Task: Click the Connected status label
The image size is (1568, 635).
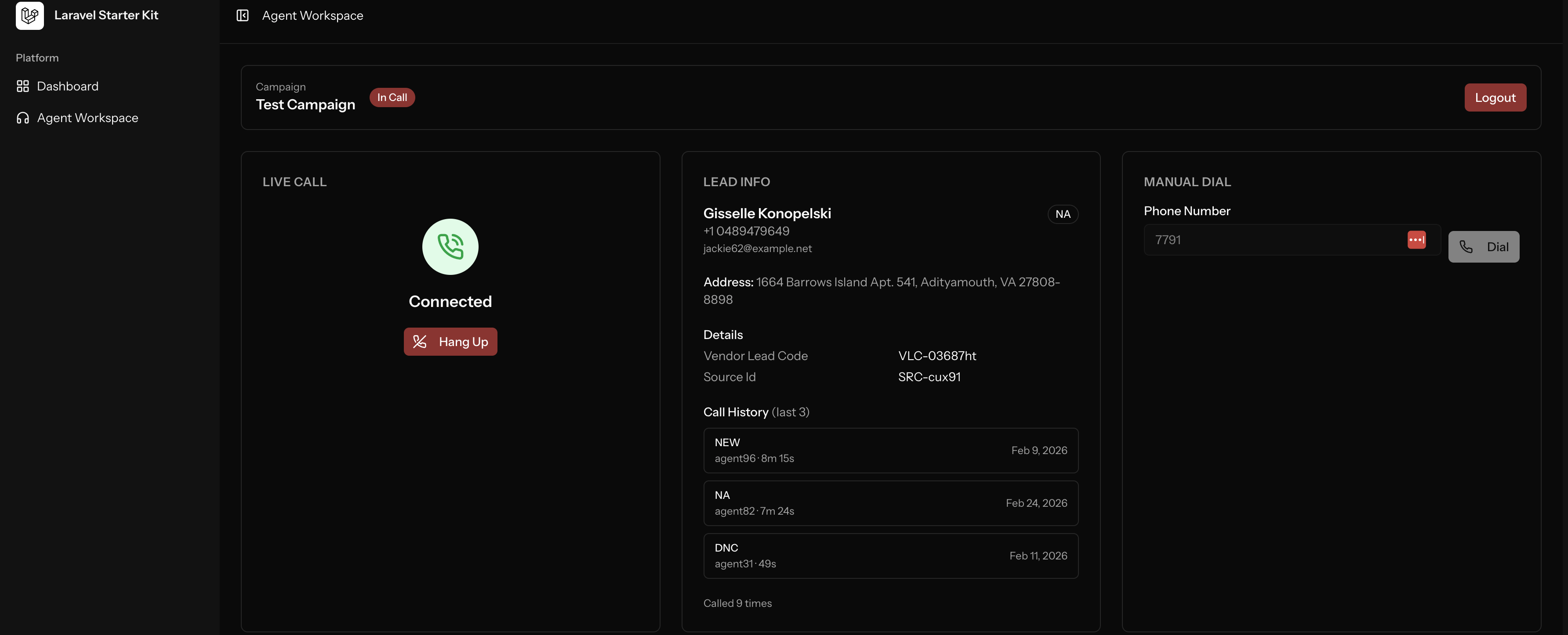Action: point(450,302)
